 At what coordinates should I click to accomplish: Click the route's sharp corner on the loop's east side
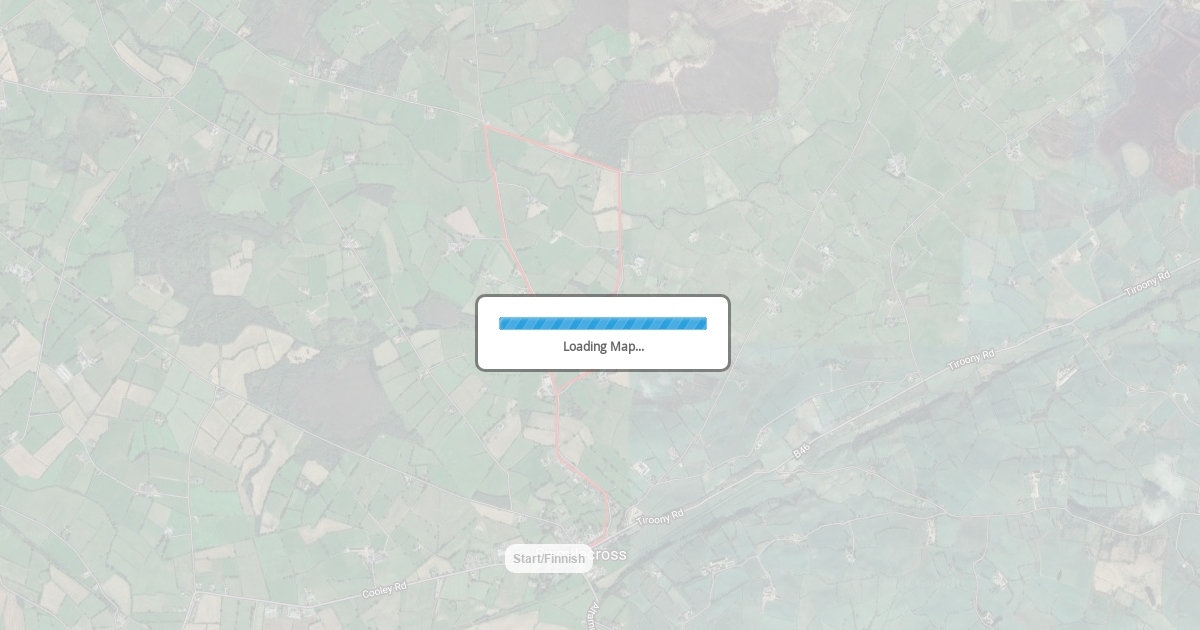(x=619, y=171)
